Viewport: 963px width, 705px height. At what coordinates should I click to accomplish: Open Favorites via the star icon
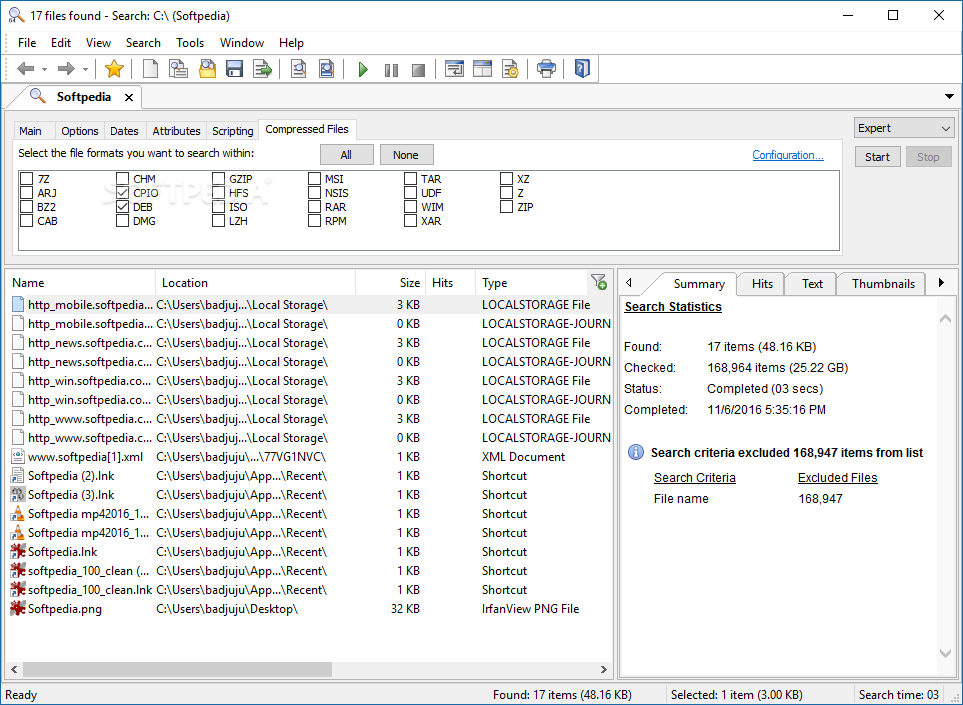[114, 69]
